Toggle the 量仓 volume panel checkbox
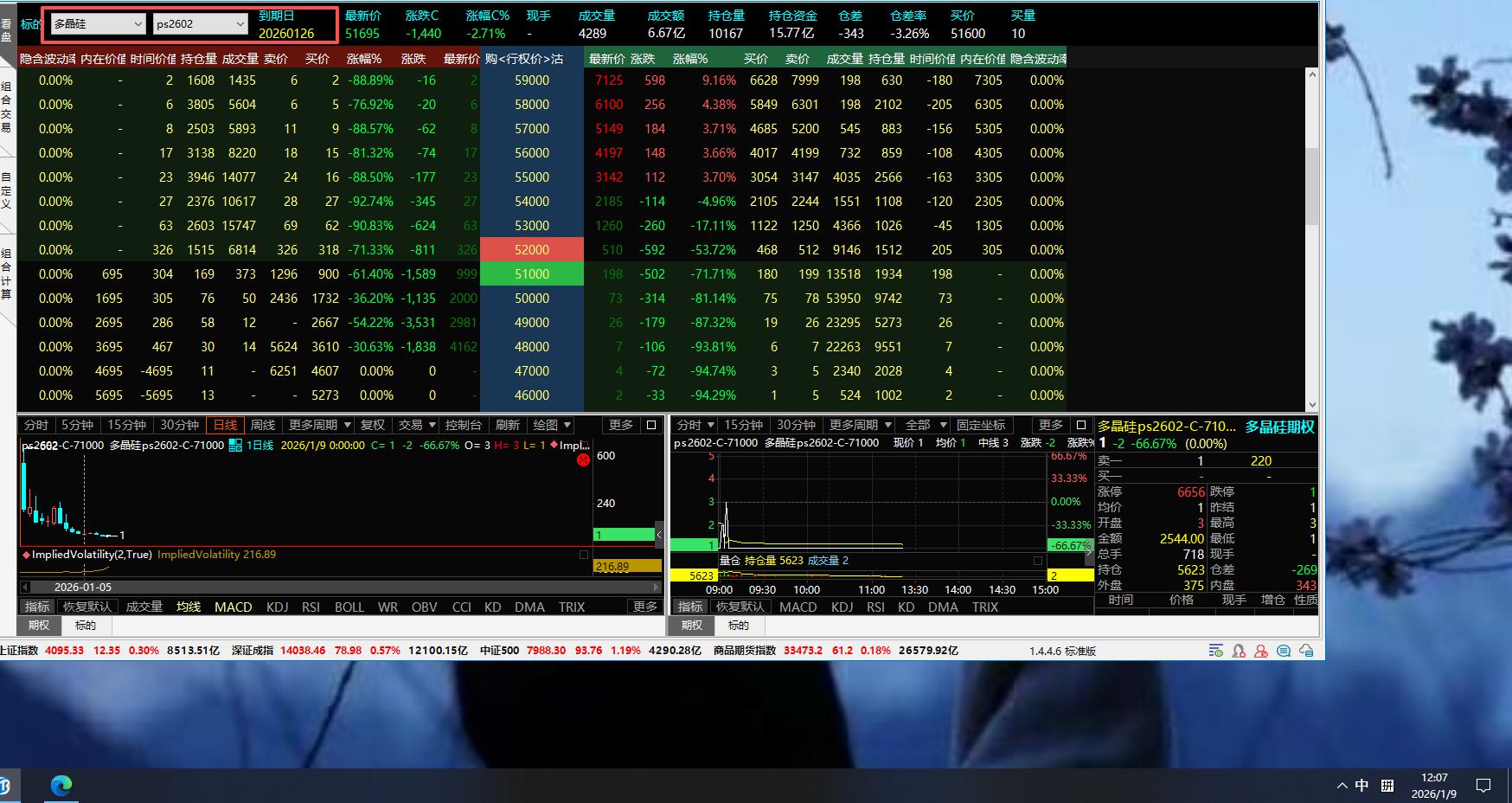 (1038, 561)
